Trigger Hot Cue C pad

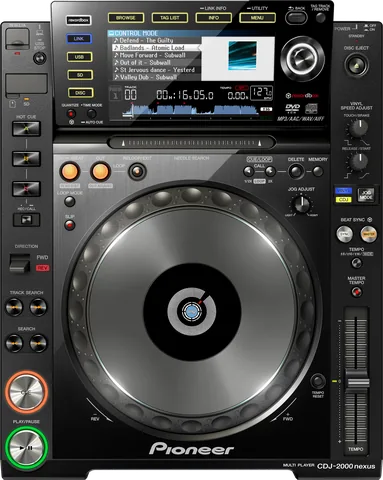point(26,189)
